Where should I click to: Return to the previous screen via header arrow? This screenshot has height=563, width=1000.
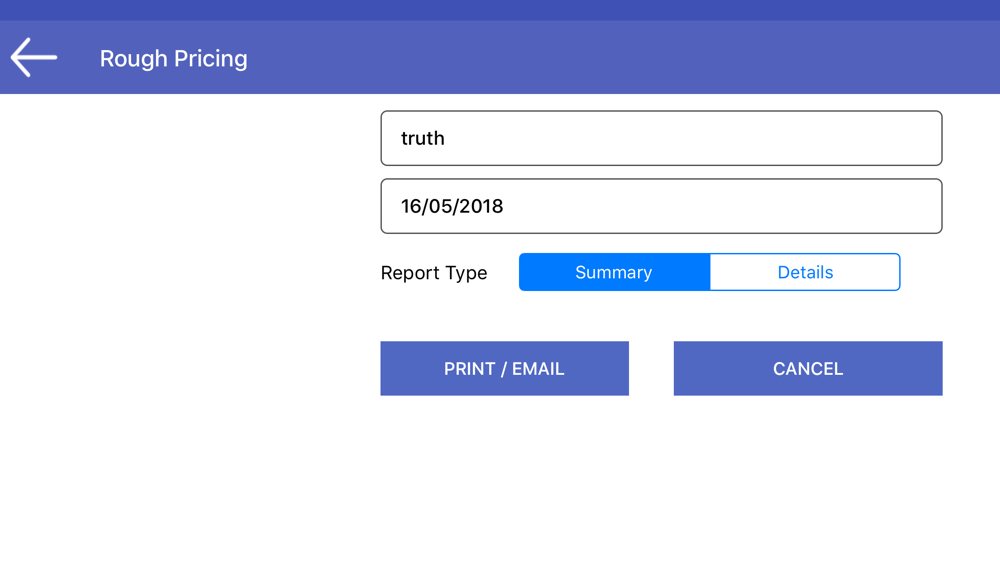tap(34, 57)
